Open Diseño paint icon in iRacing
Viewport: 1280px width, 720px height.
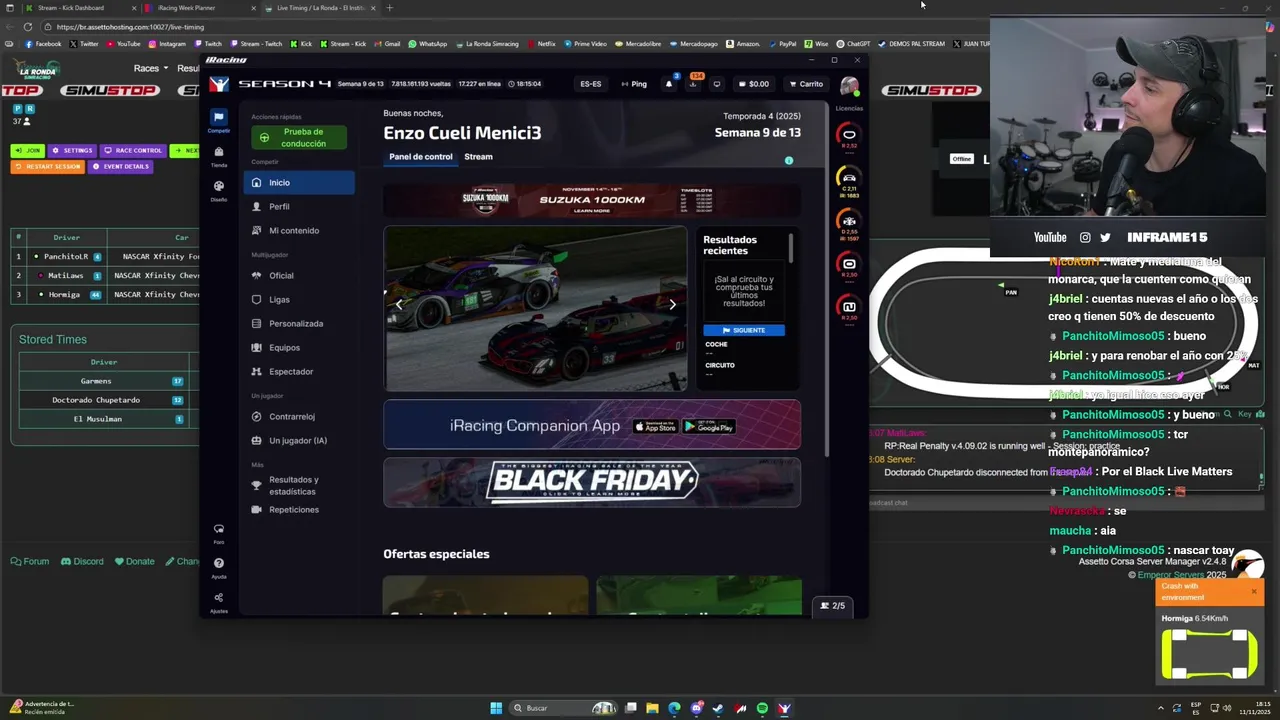pos(218,190)
